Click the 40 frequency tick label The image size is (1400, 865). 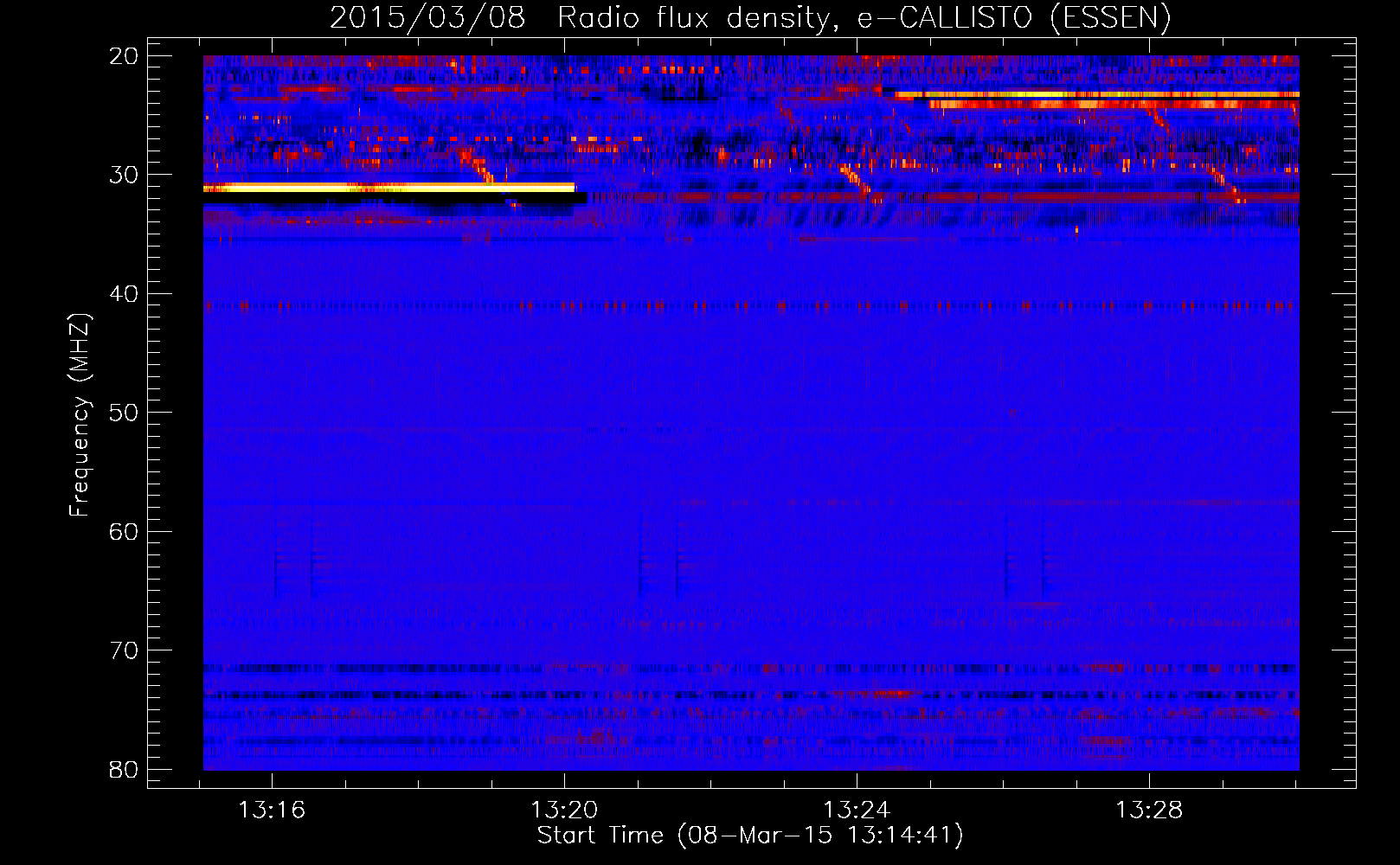point(124,294)
